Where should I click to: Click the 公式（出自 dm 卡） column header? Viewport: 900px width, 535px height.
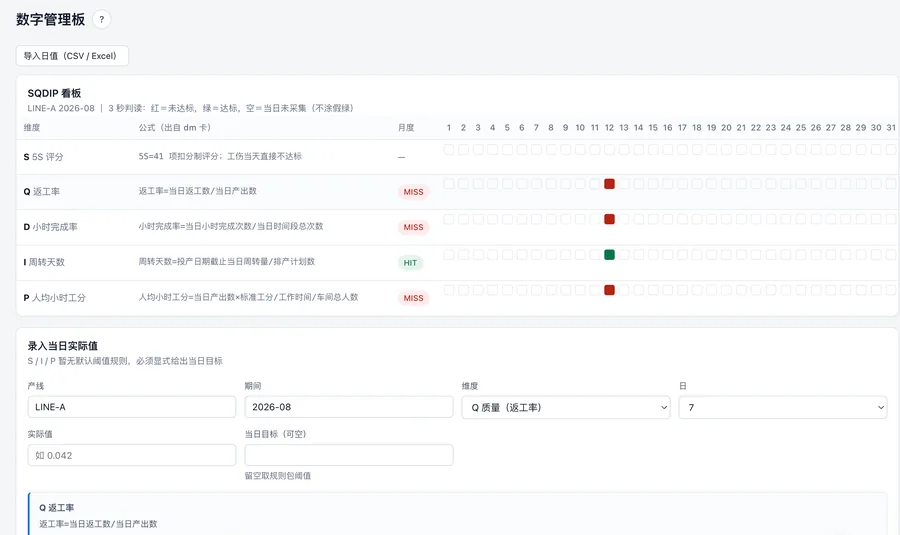coord(174,127)
